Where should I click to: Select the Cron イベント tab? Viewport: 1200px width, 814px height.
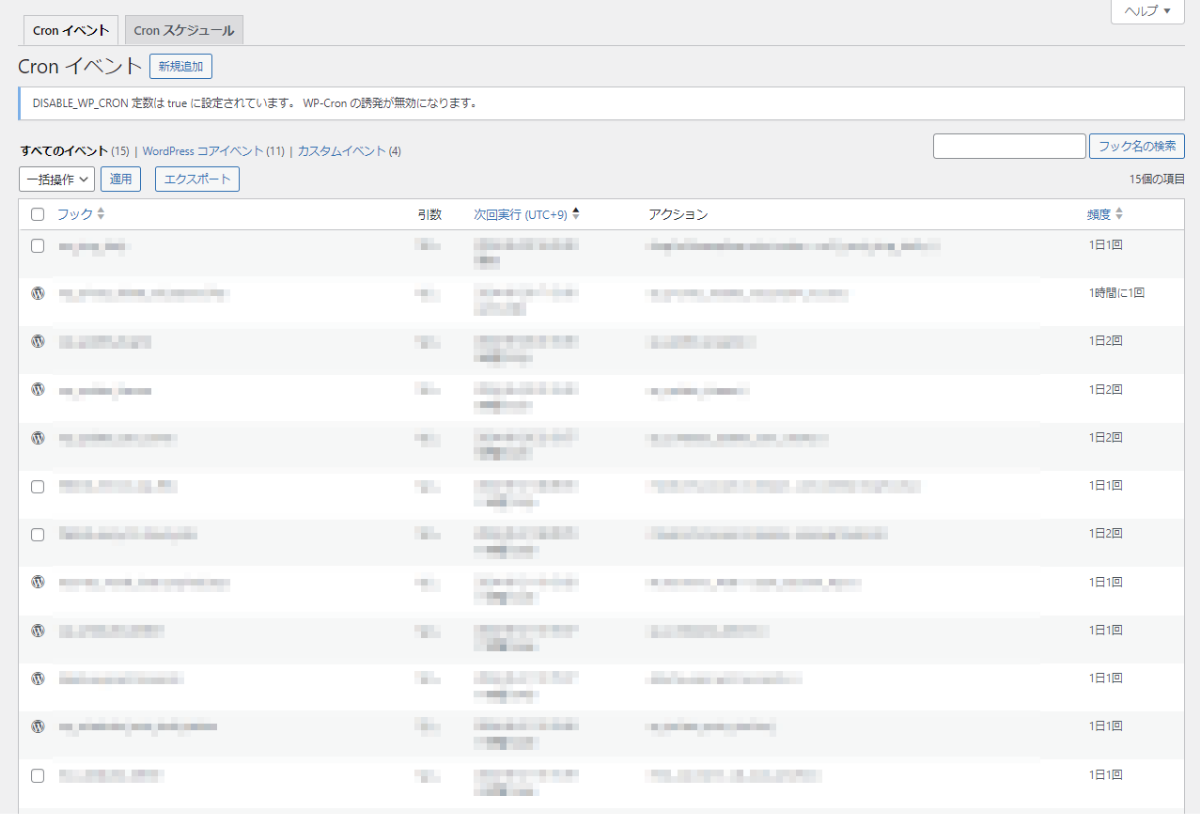pyautogui.click(x=70, y=30)
